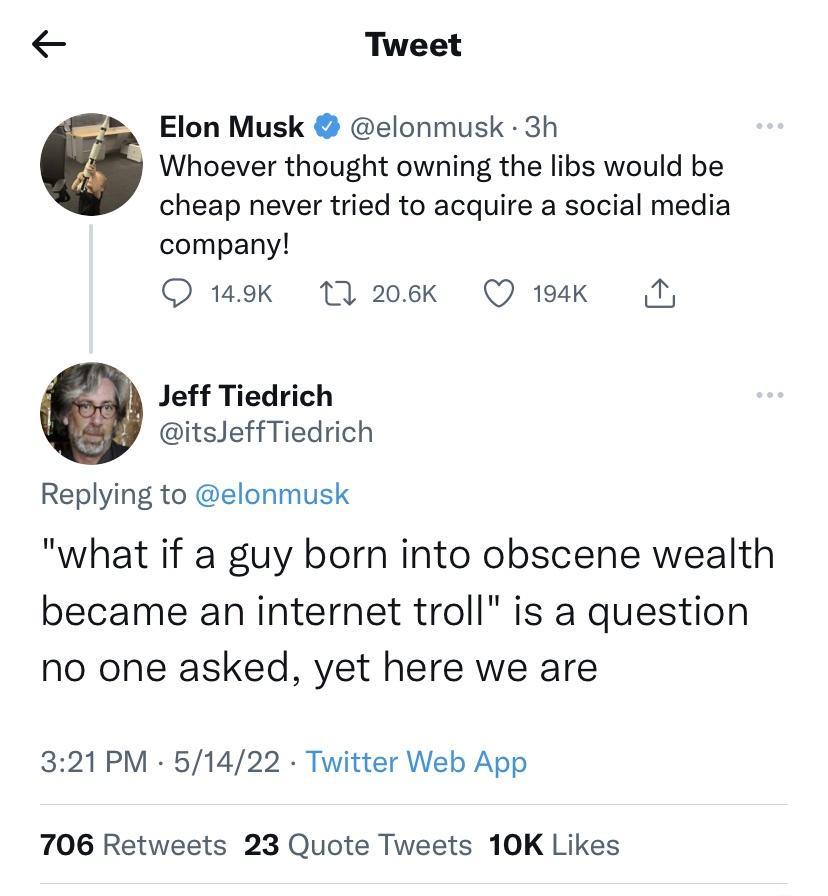The image size is (828, 896).
Task: Go back using the back arrow
Action: pyautogui.click(x=50, y=44)
